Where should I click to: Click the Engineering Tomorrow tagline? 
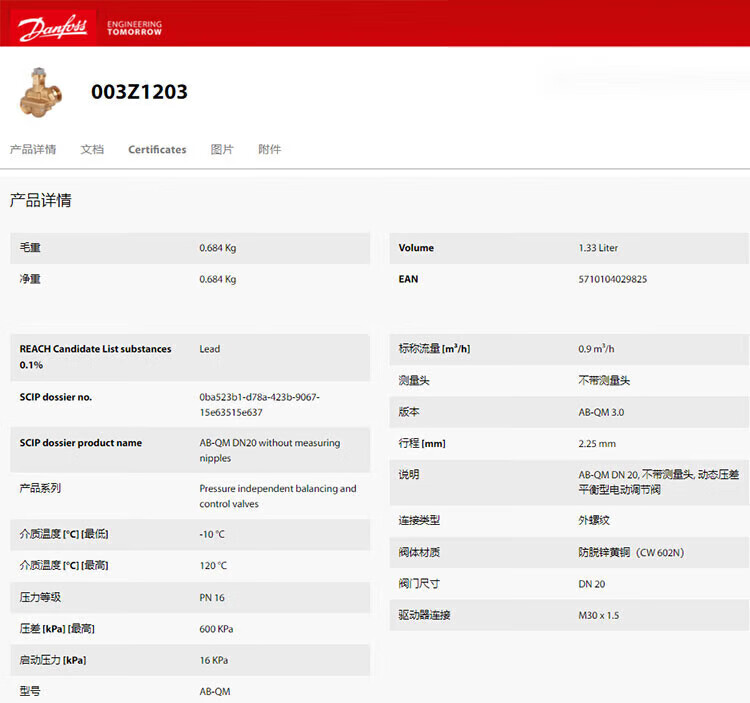(134, 28)
